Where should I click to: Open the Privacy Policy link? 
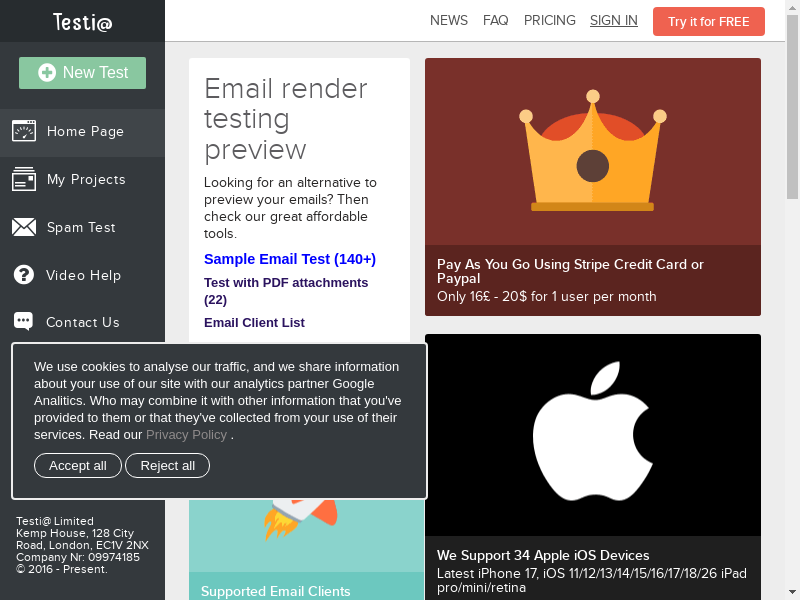click(186, 435)
